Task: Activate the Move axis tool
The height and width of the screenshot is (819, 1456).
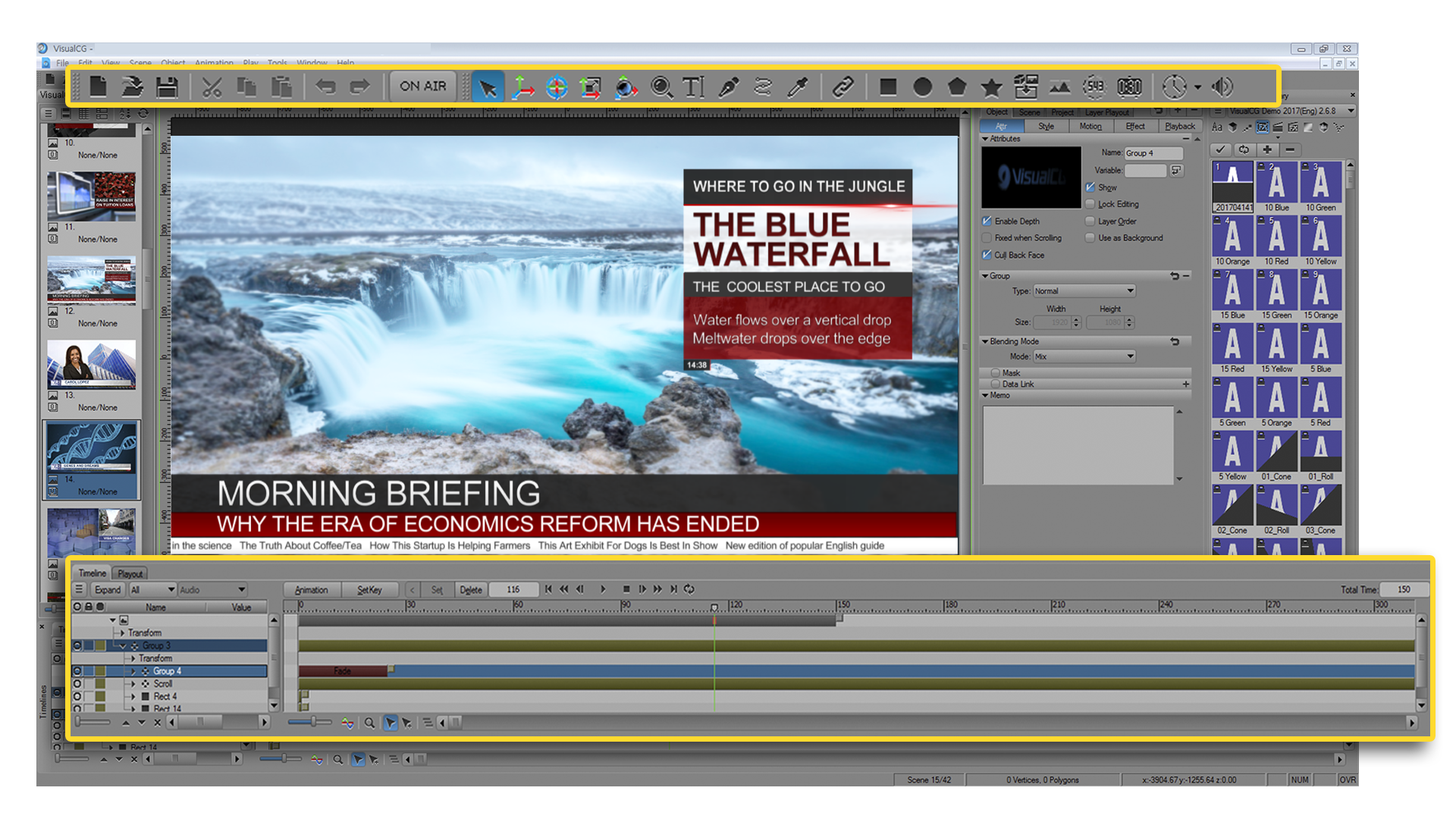Action: [x=522, y=86]
